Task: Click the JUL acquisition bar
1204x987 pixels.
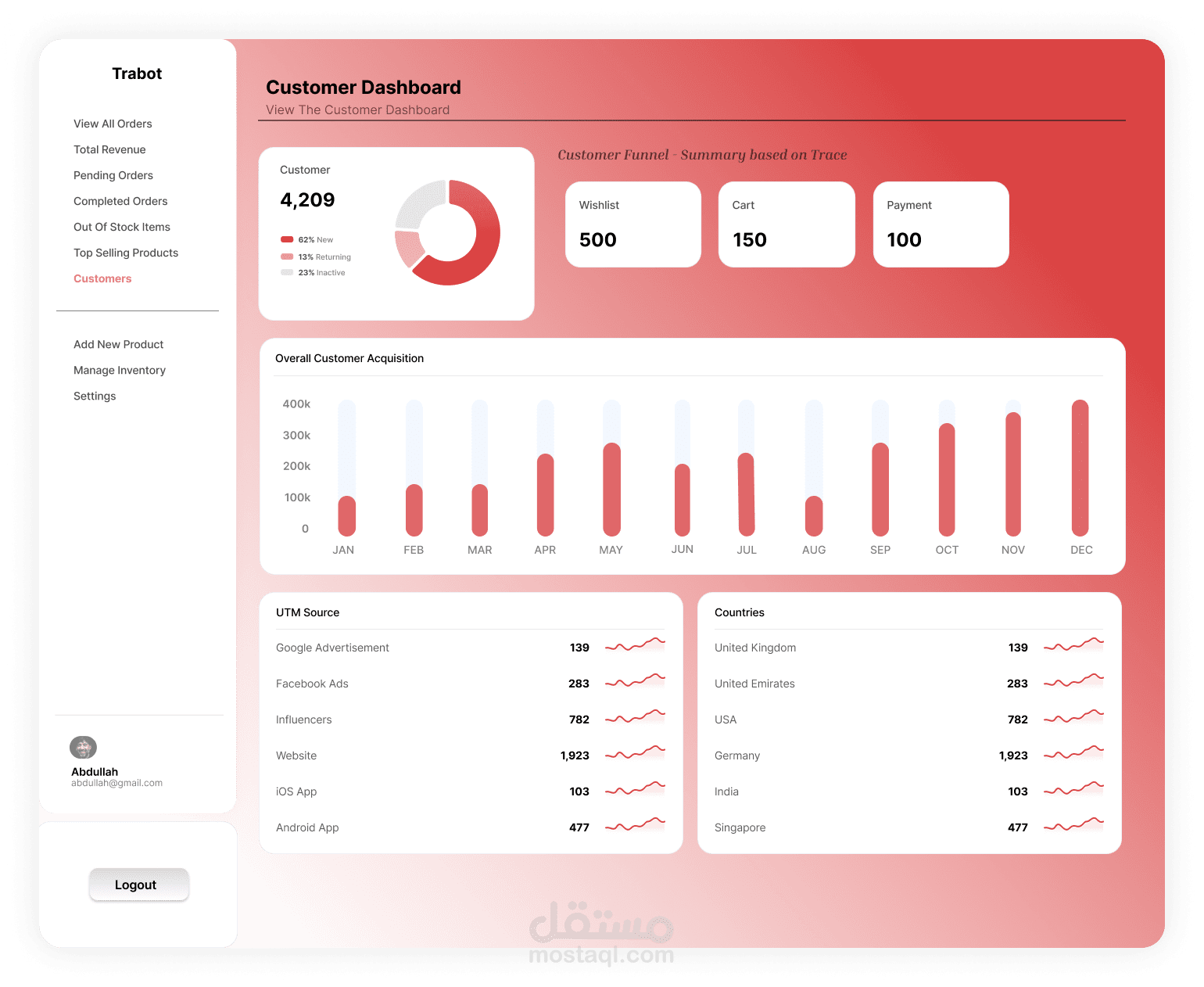Action: tap(747, 494)
